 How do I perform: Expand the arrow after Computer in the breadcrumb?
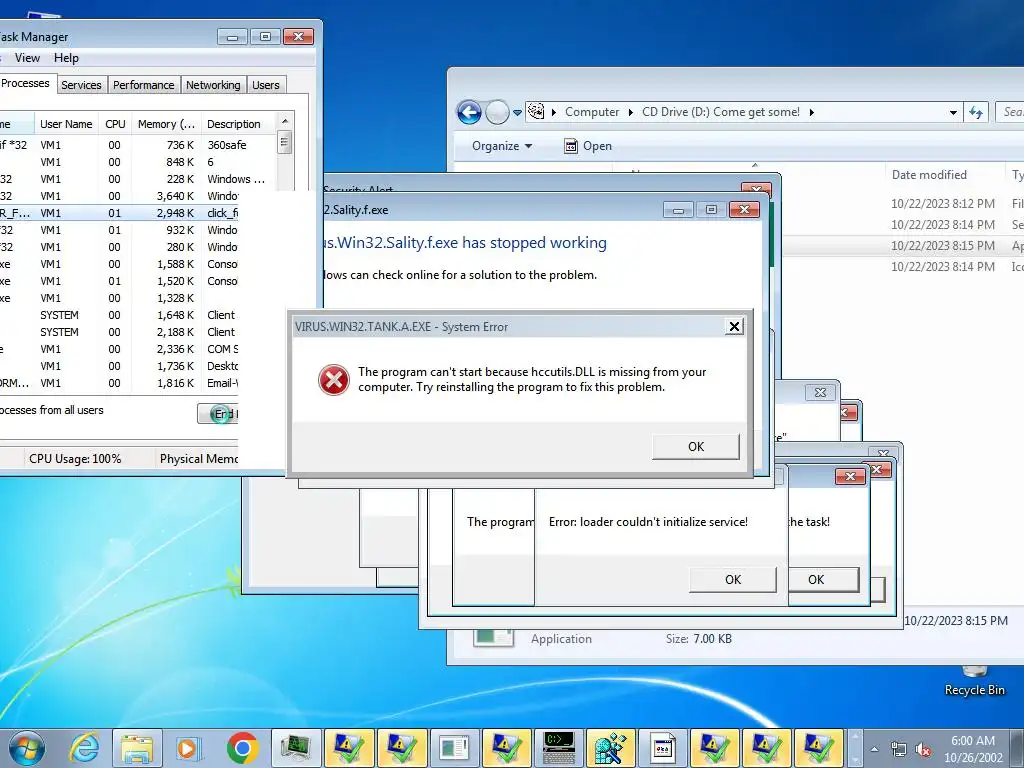pyautogui.click(x=630, y=112)
